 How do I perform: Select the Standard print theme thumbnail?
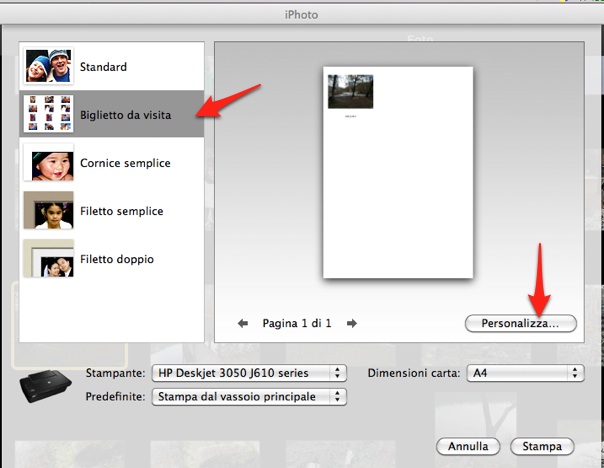49,66
